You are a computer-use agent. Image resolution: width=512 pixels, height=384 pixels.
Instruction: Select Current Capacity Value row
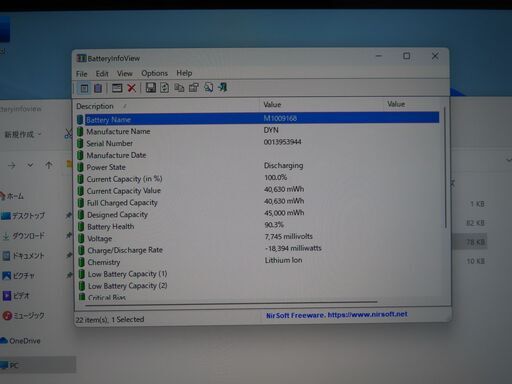[x=257, y=191]
